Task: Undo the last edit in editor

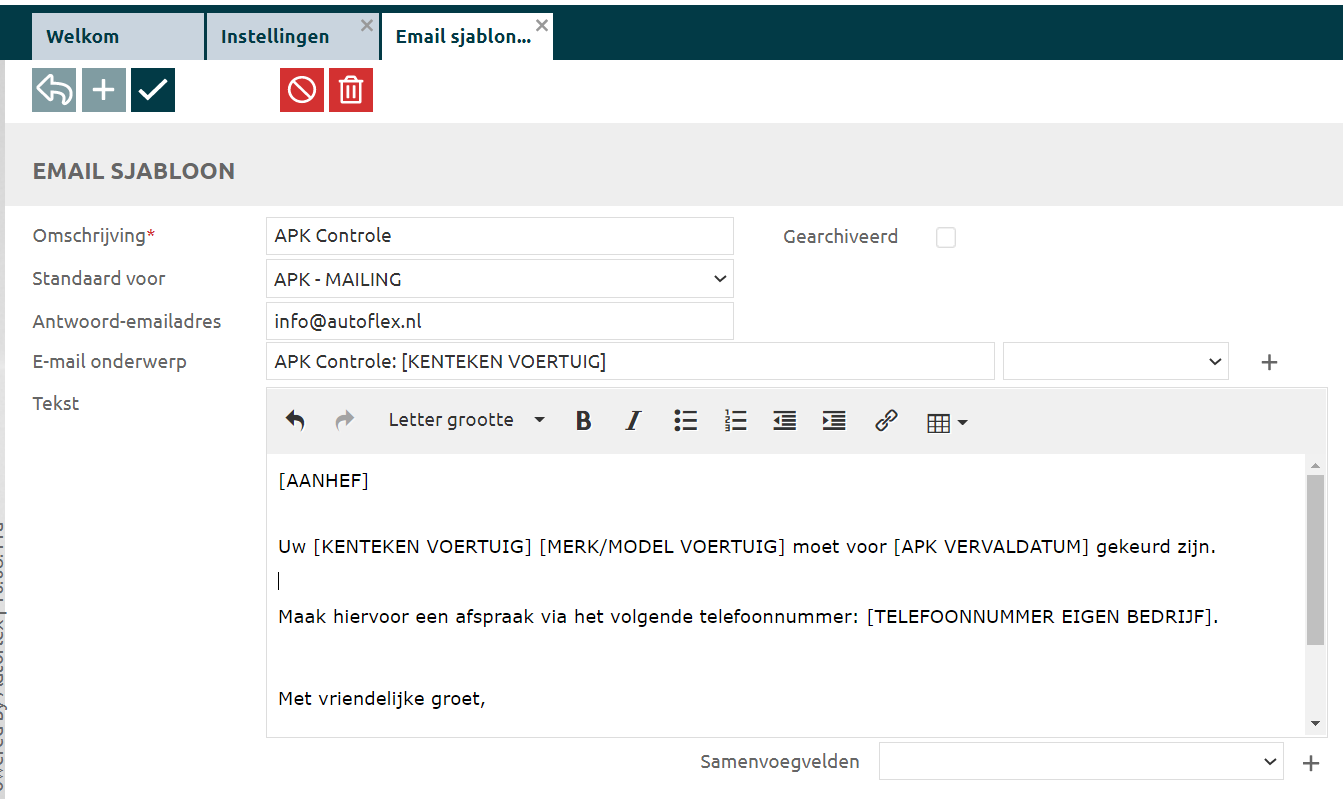Action: [295, 421]
